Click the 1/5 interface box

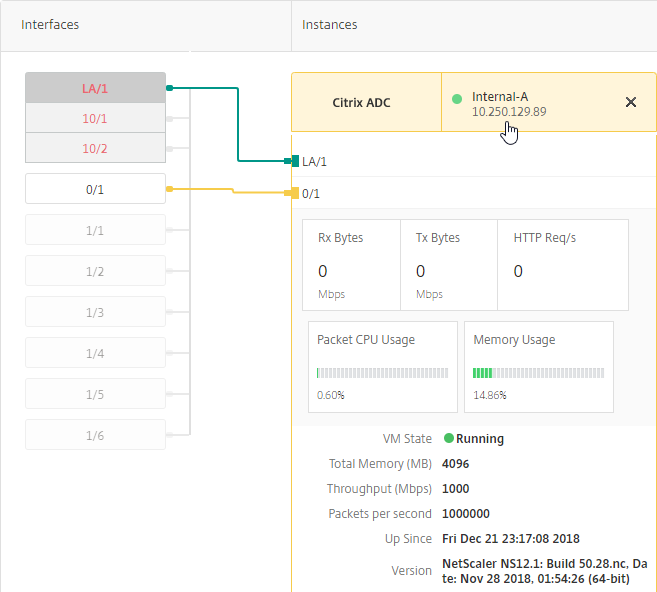click(95, 394)
